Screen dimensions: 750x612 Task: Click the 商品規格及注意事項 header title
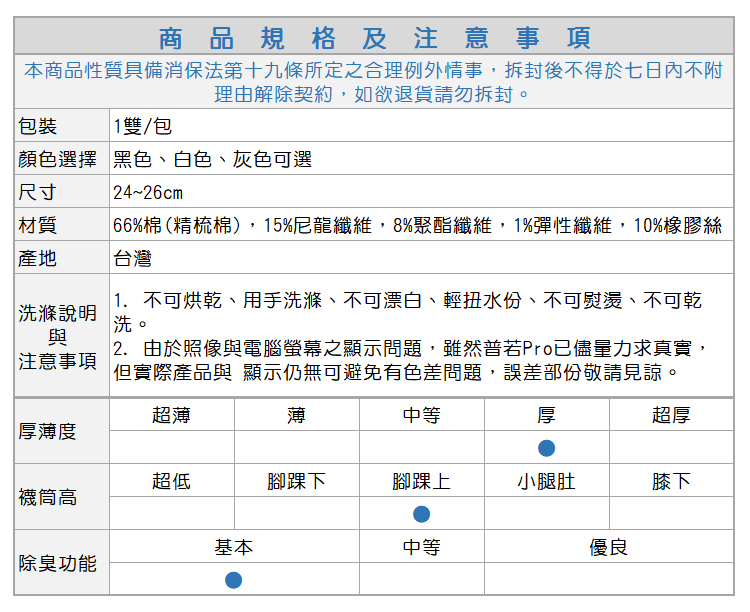(x=375, y=38)
